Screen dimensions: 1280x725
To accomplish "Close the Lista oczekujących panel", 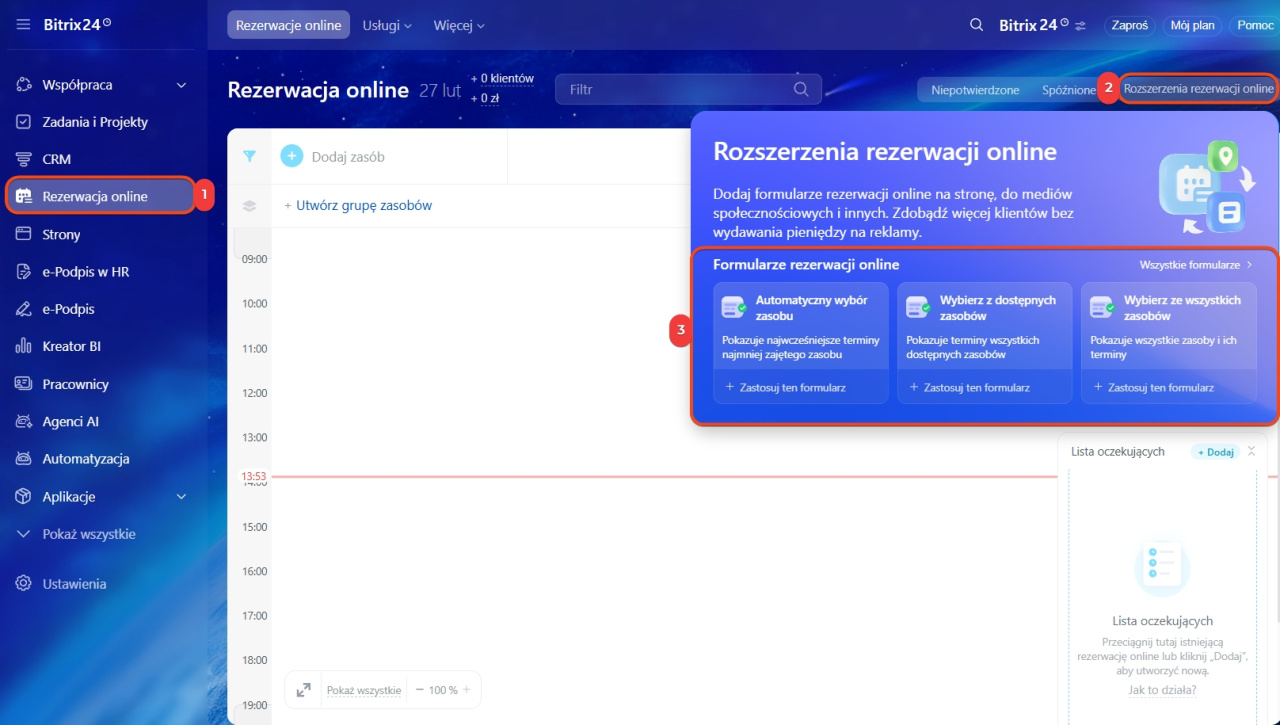I will click(x=1251, y=452).
